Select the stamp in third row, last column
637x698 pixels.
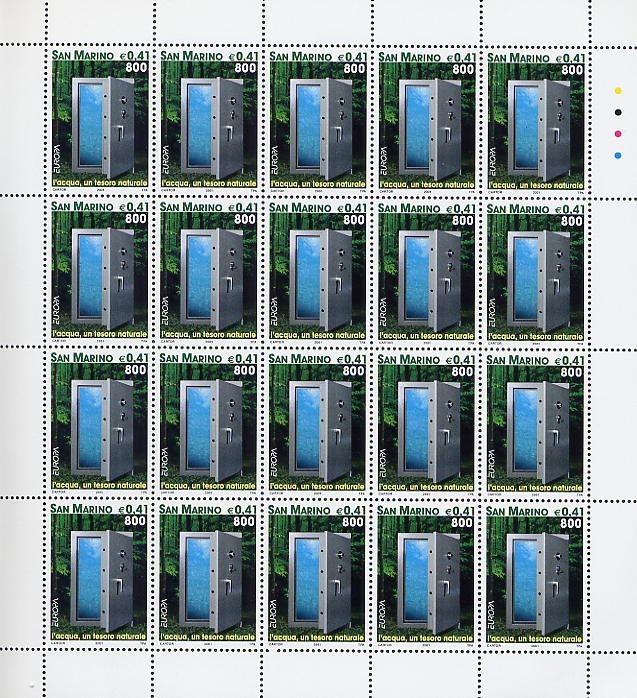pos(535,425)
